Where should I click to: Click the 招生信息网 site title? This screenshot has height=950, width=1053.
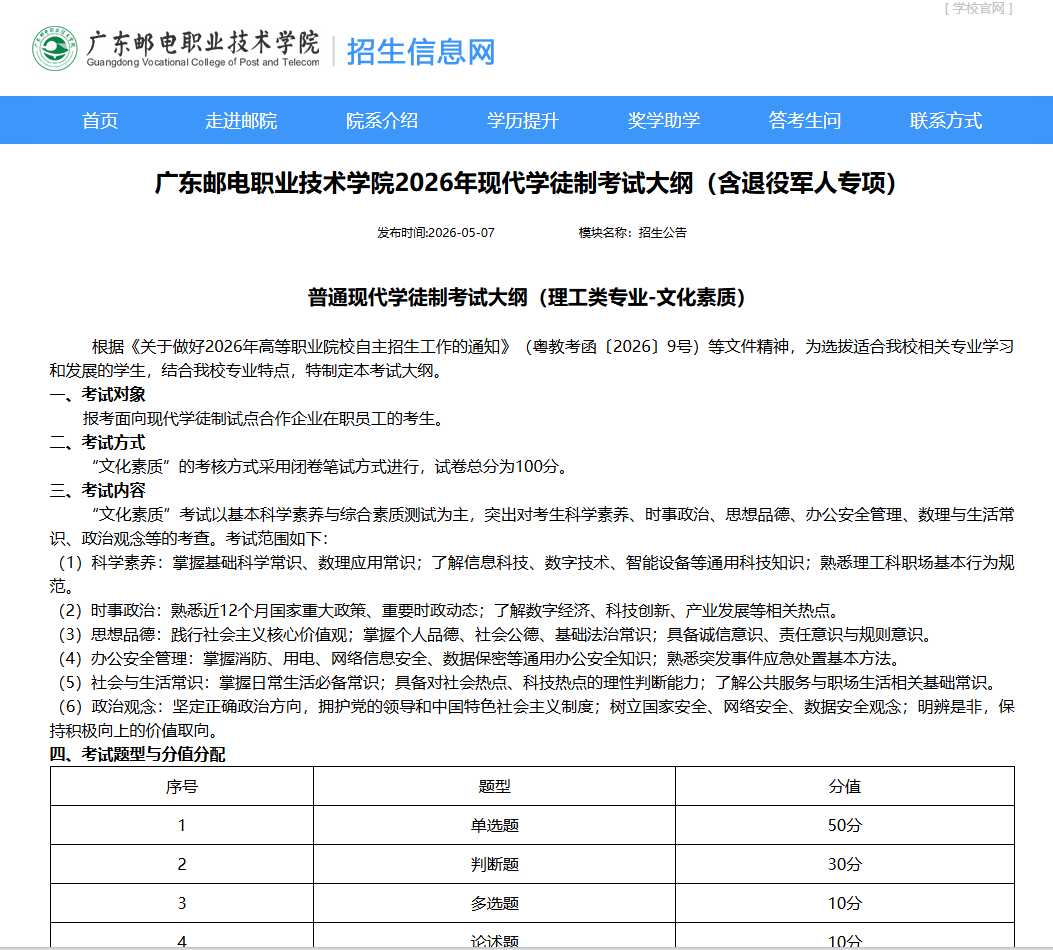point(421,52)
